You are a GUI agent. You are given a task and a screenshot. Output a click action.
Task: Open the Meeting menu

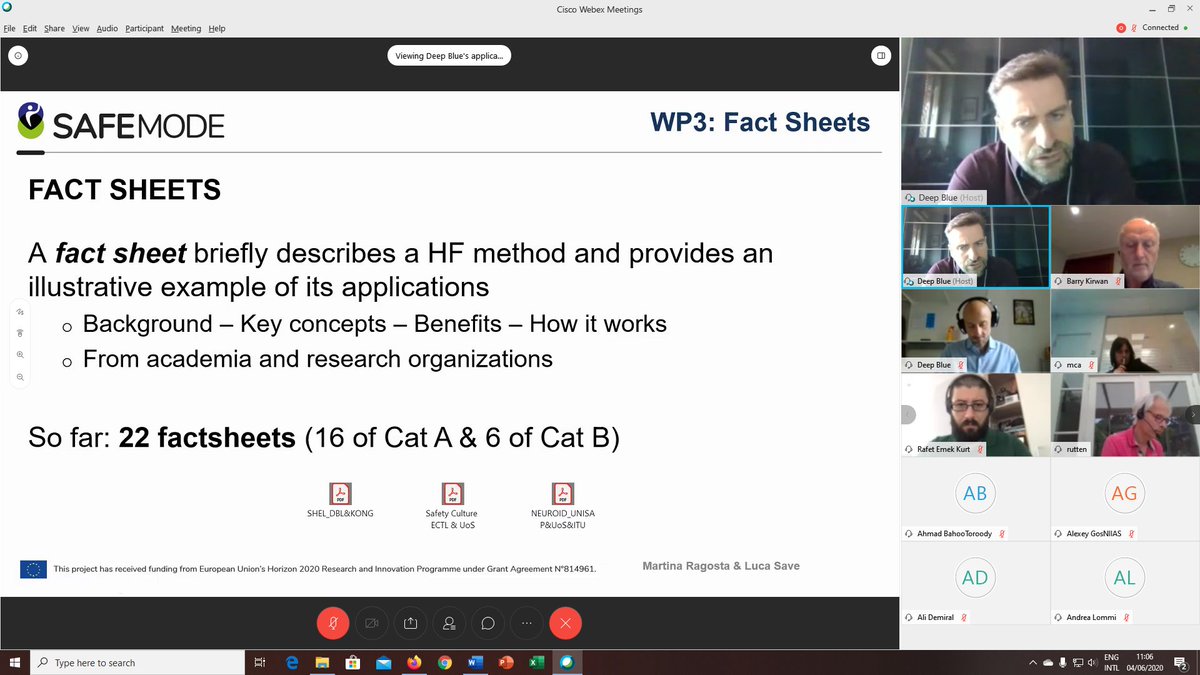[x=186, y=29]
